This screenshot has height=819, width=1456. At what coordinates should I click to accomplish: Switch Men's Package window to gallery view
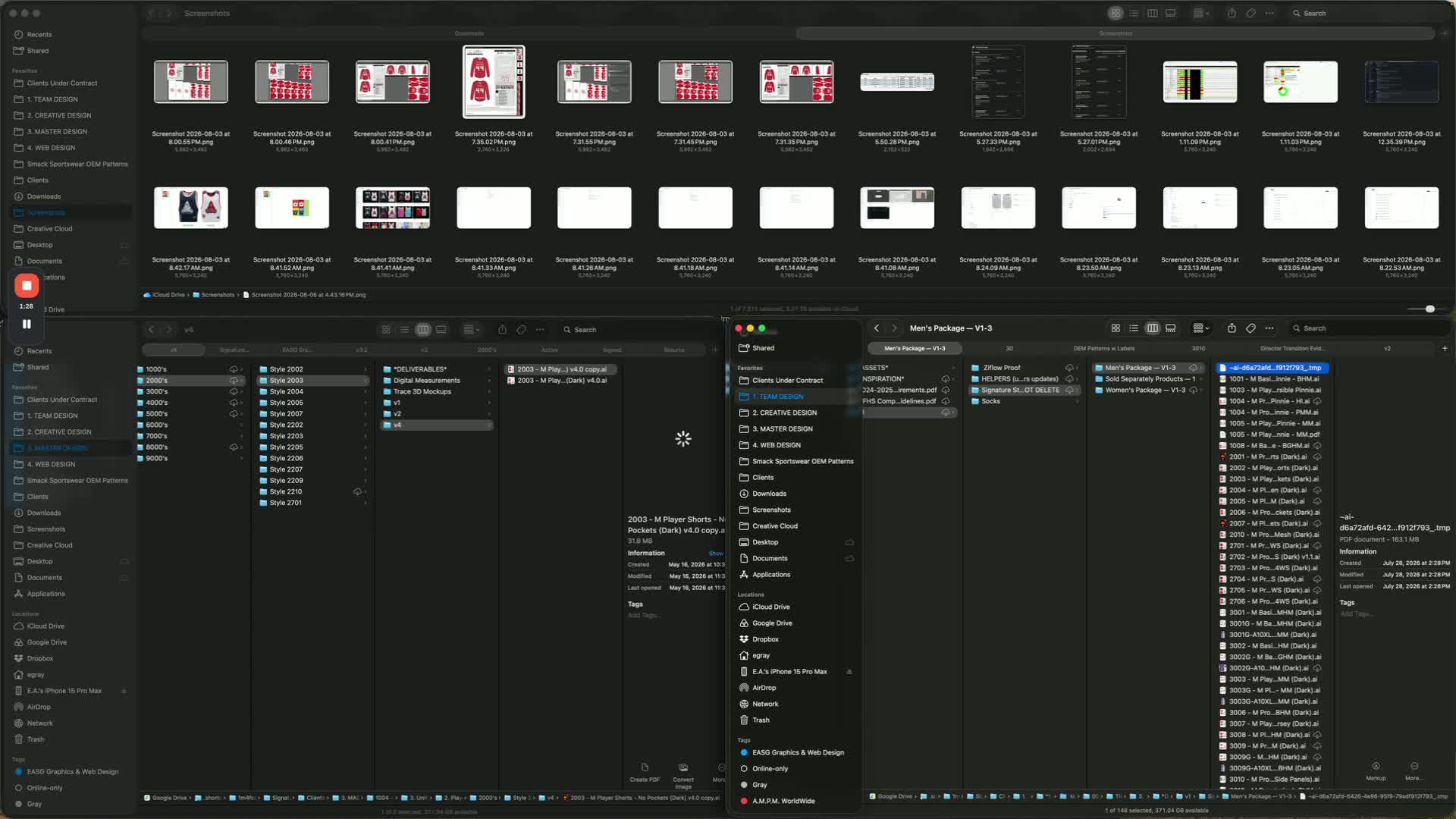click(x=1171, y=328)
